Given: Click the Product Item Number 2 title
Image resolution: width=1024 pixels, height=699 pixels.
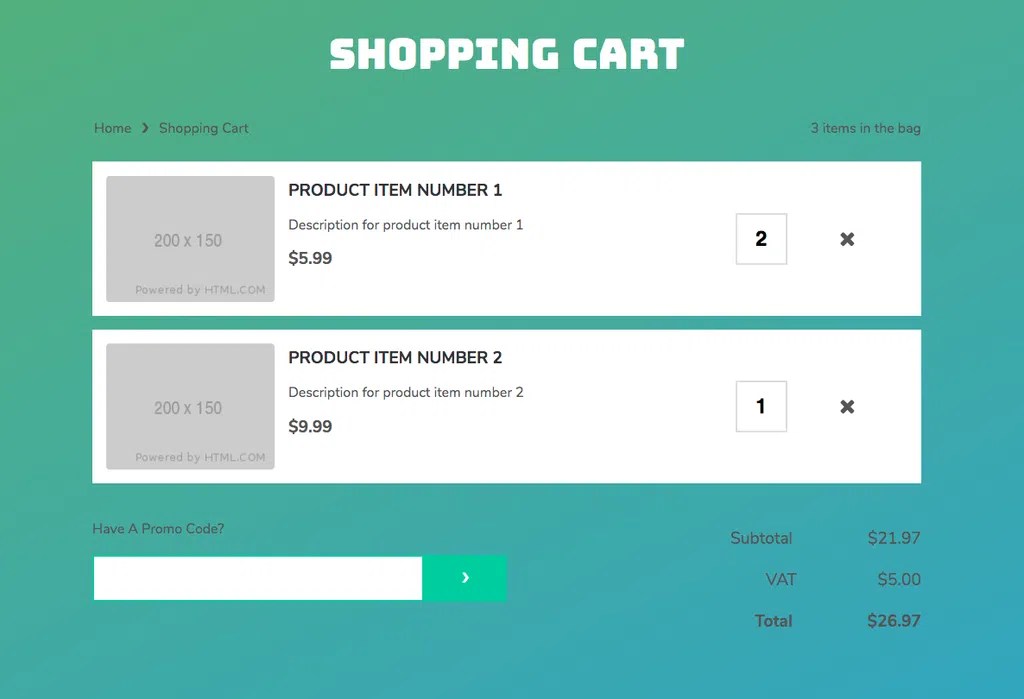Looking at the screenshot, I should pos(395,358).
